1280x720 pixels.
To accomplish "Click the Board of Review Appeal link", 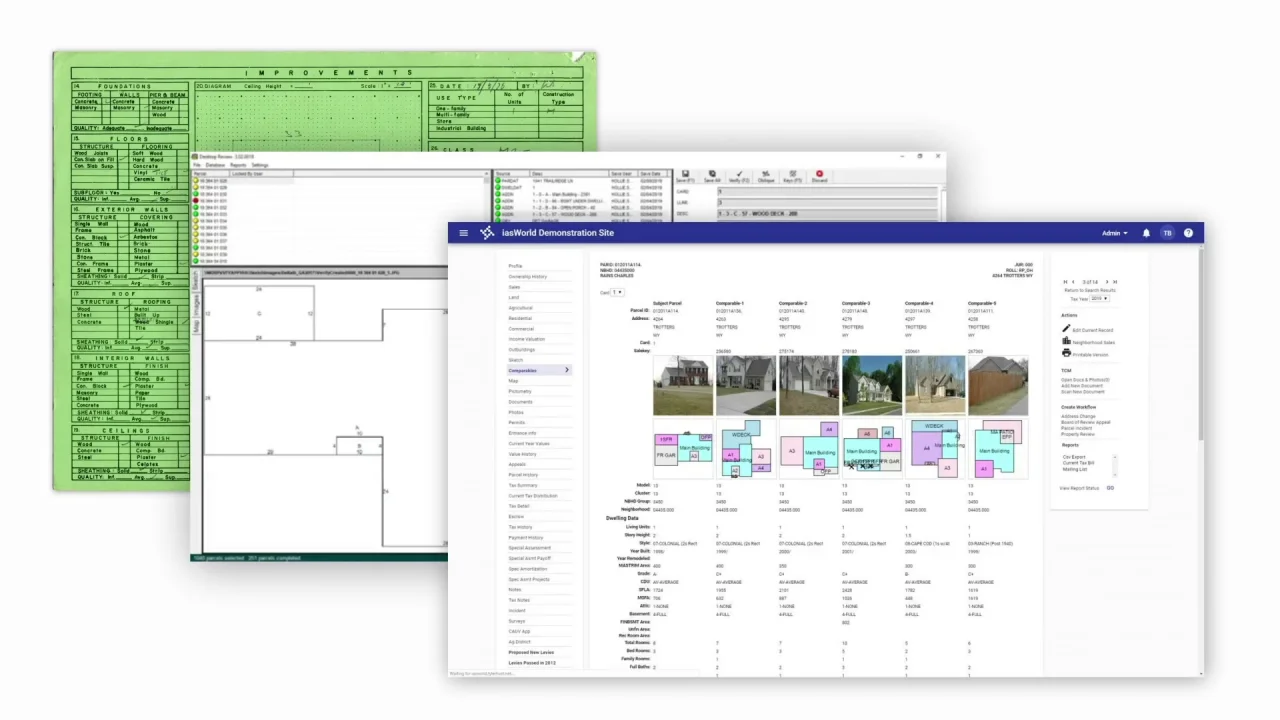I will [1085, 422].
